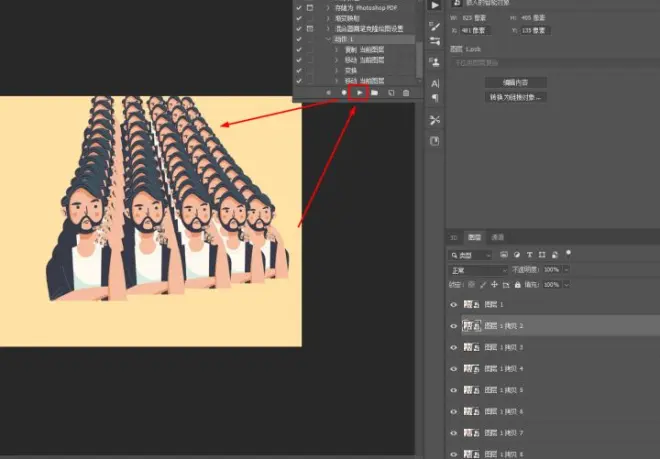
Task: Hide layer 图层 1 拷贝 6 with eye icon
Action: coord(453,411)
